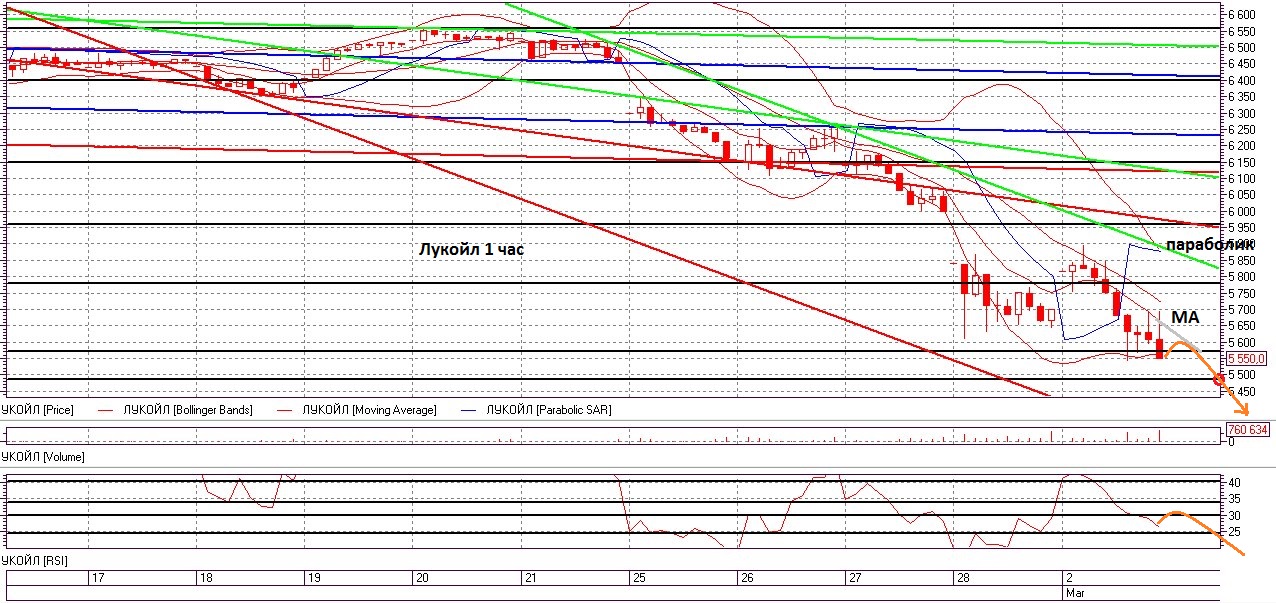The height and width of the screenshot is (603, 1276).
Task: Click price scale label 6 000
Action: click(x=1241, y=212)
